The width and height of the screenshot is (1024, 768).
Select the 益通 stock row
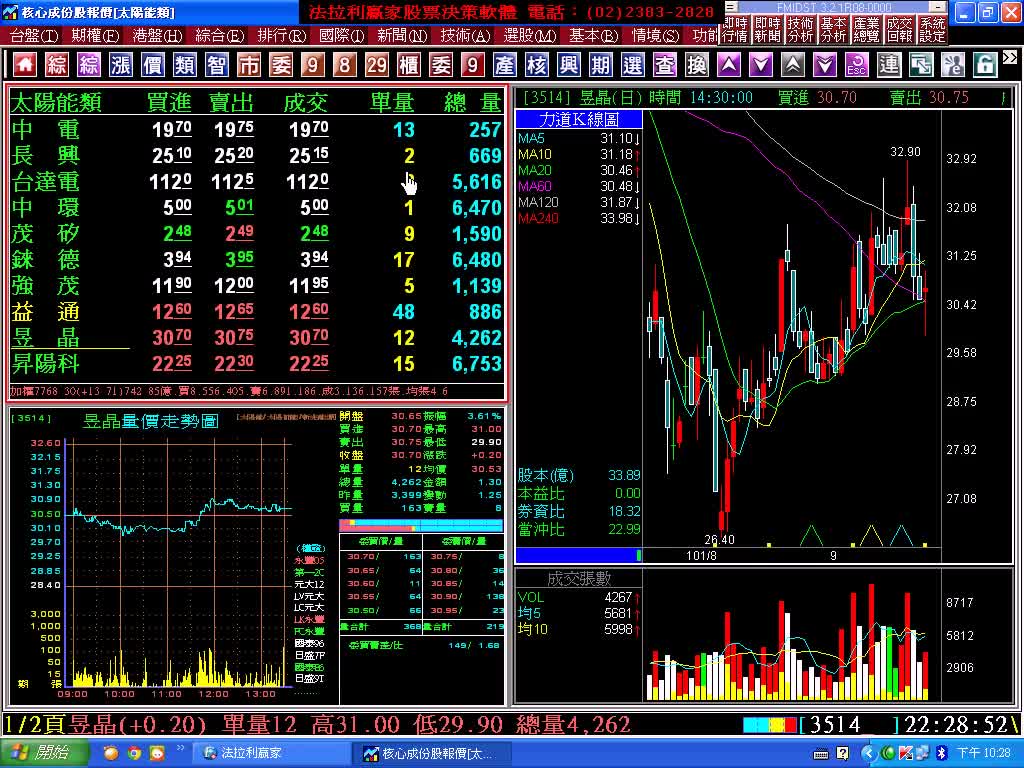(x=257, y=312)
